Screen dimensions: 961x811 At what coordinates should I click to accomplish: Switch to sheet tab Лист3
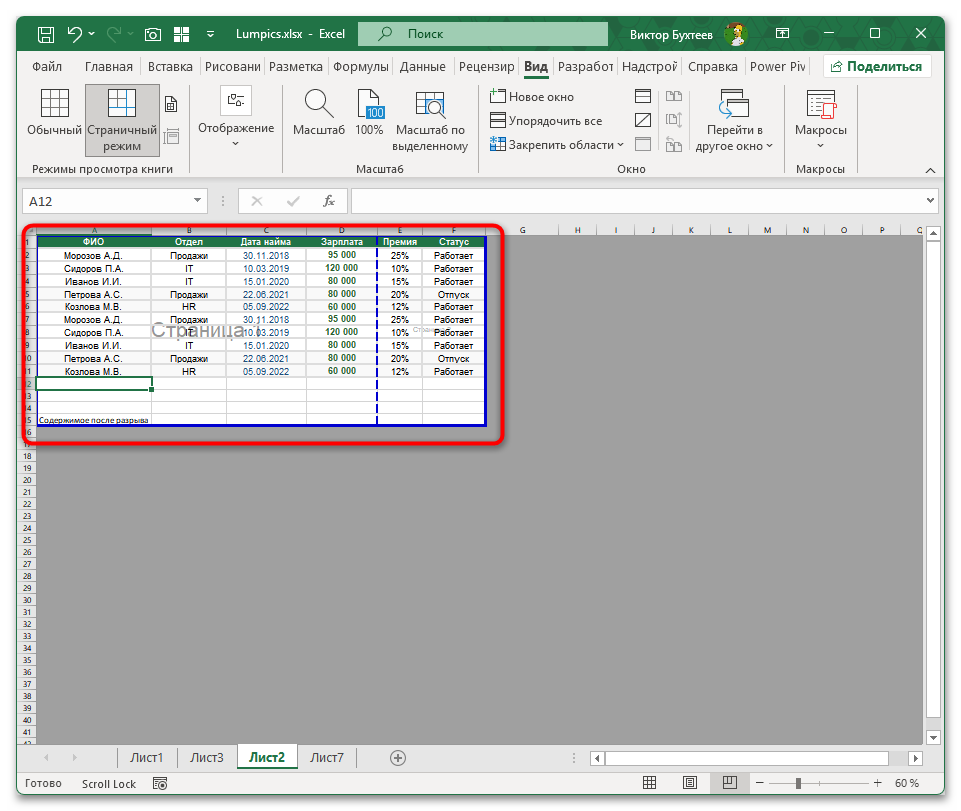pos(207,758)
